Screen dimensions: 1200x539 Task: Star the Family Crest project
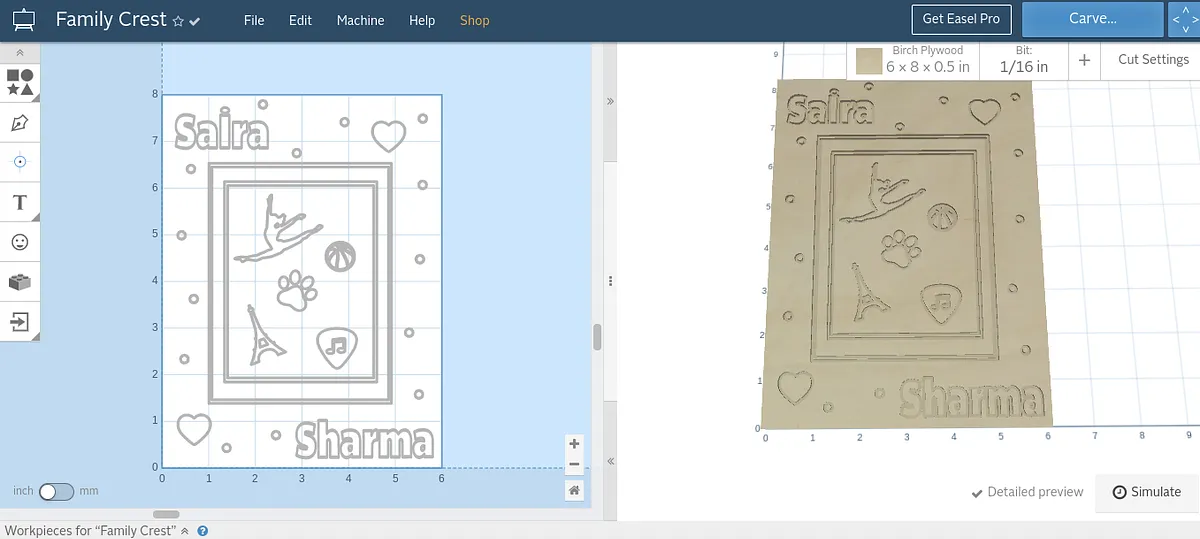coord(178,21)
